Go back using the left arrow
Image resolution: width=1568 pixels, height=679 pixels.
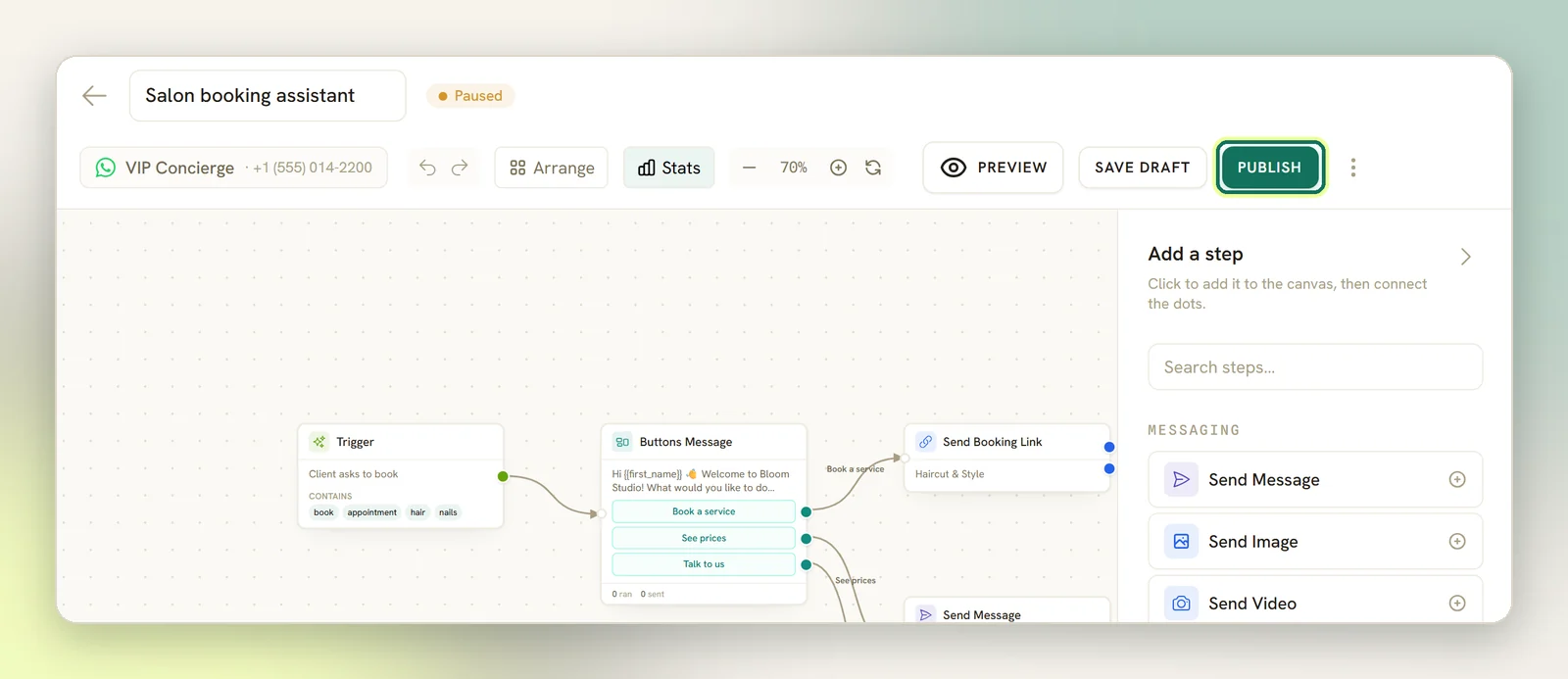94,95
